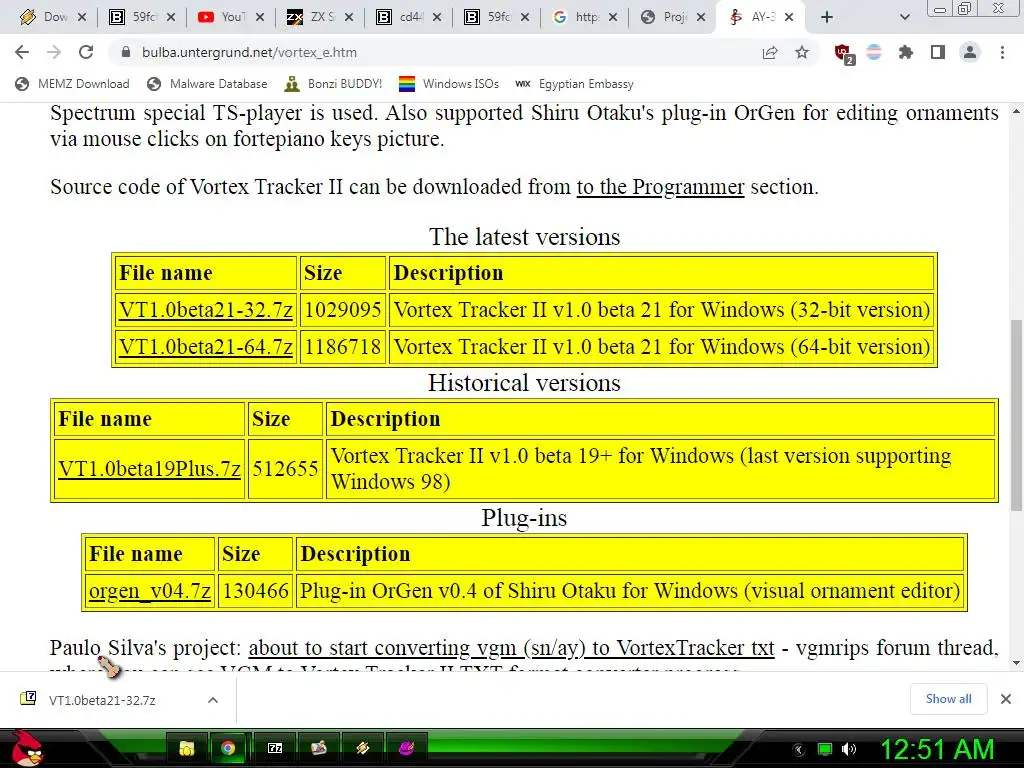Click the 12:51 AM taskbar clock
1024x768 pixels.
coord(936,749)
